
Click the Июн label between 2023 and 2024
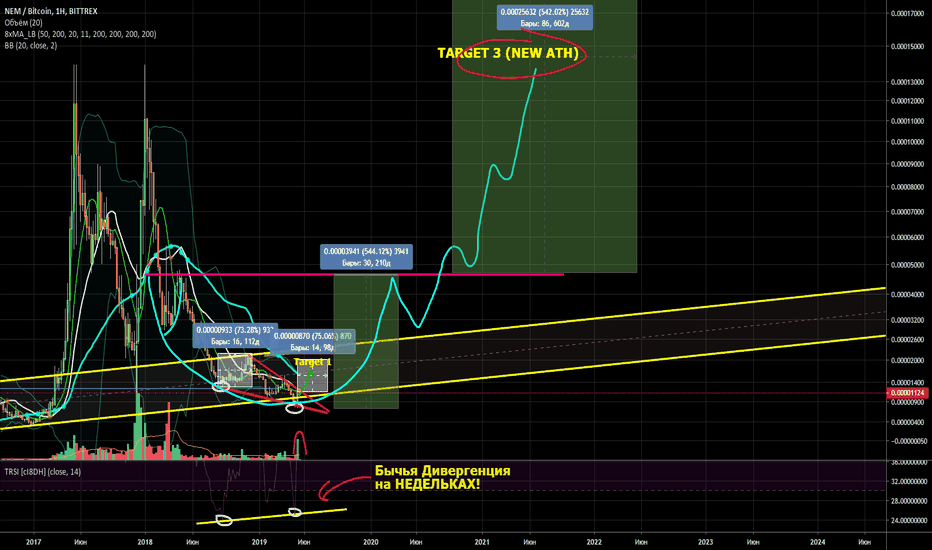point(753,542)
